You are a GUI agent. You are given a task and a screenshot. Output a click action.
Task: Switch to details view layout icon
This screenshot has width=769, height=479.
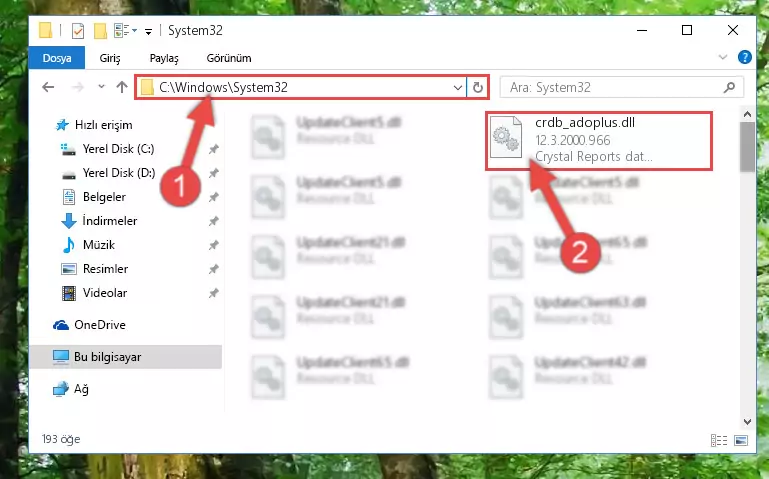(719, 440)
